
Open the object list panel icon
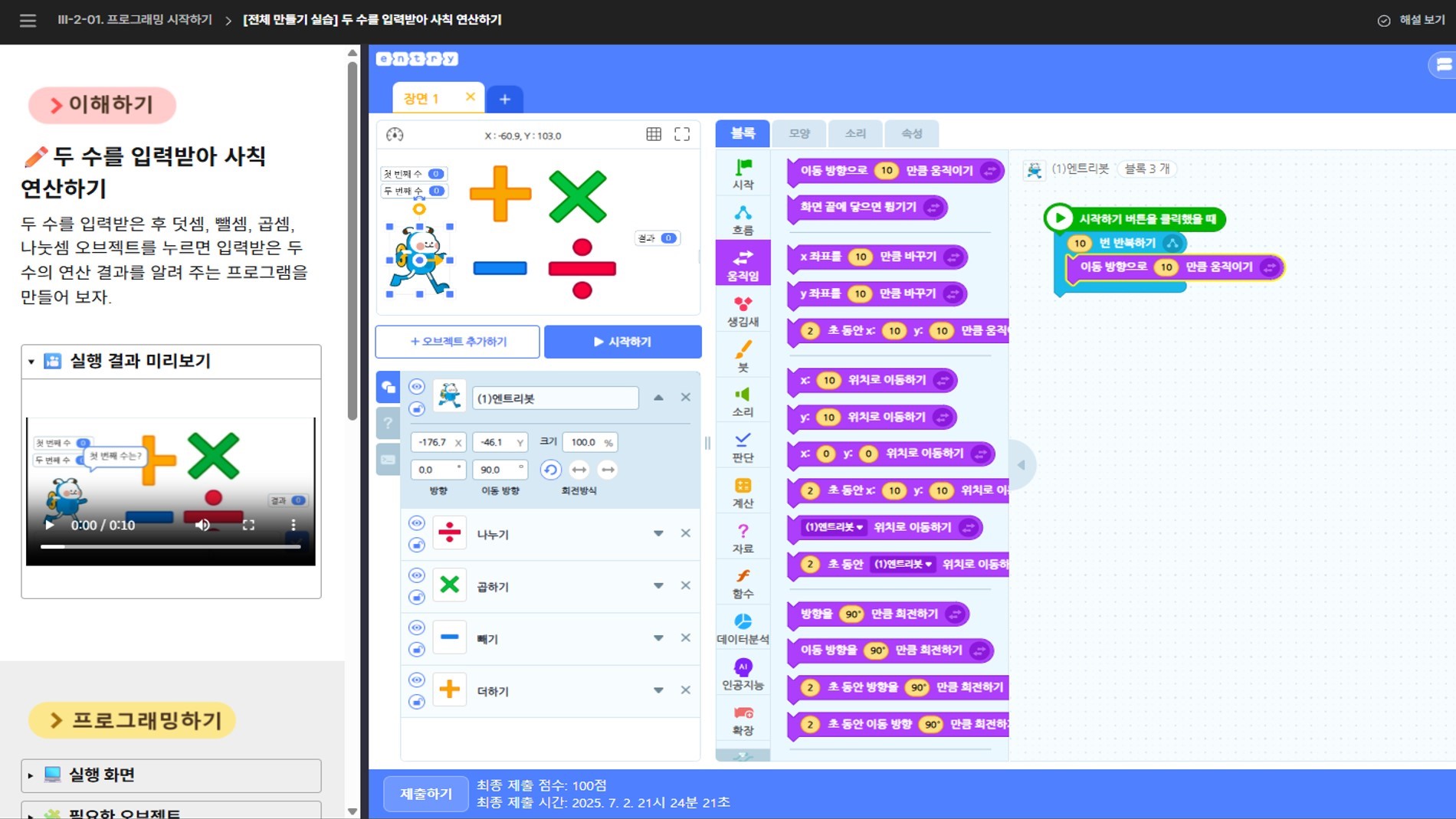pos(389,387)
